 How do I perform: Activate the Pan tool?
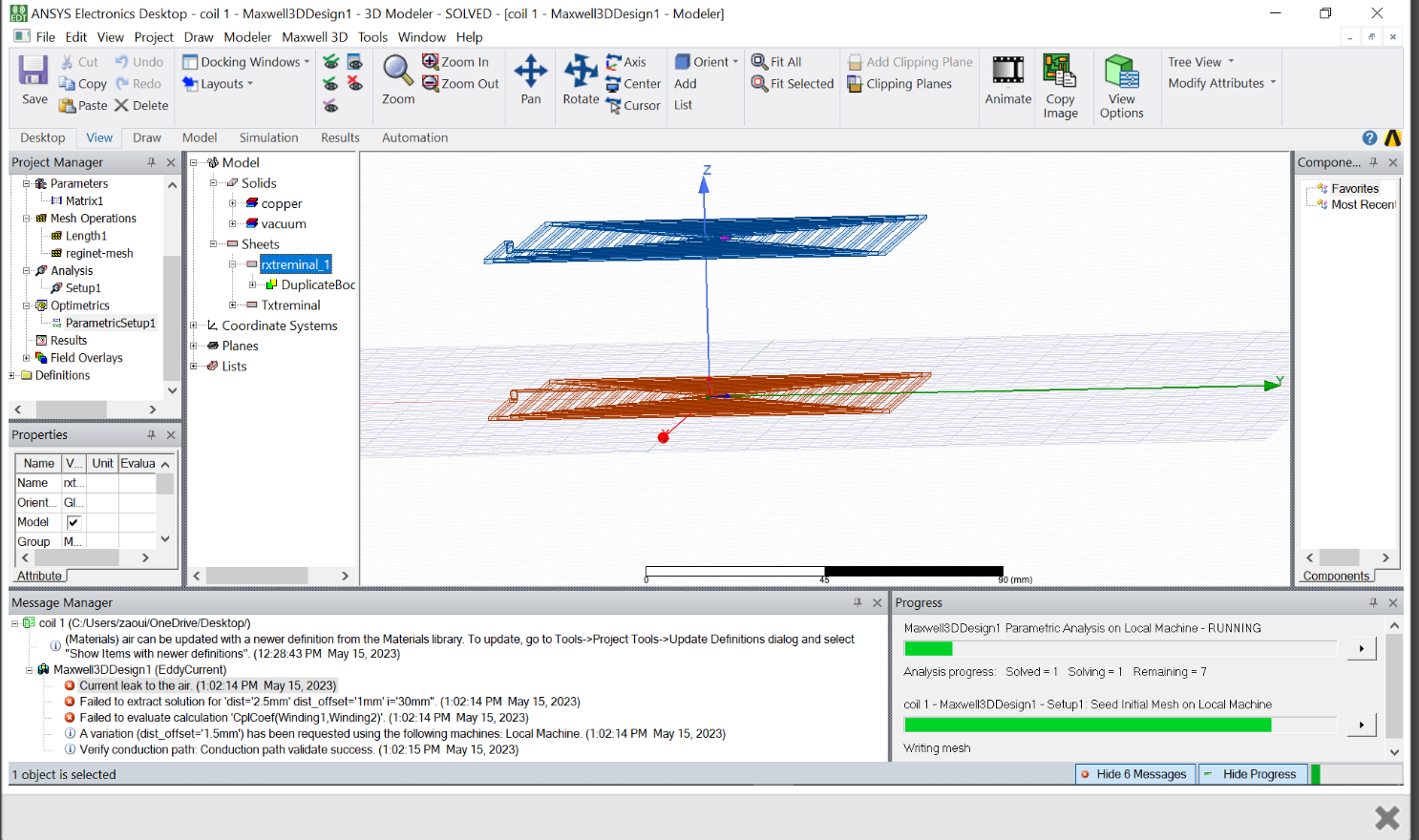pyautogui.click(x=531, y=71)
